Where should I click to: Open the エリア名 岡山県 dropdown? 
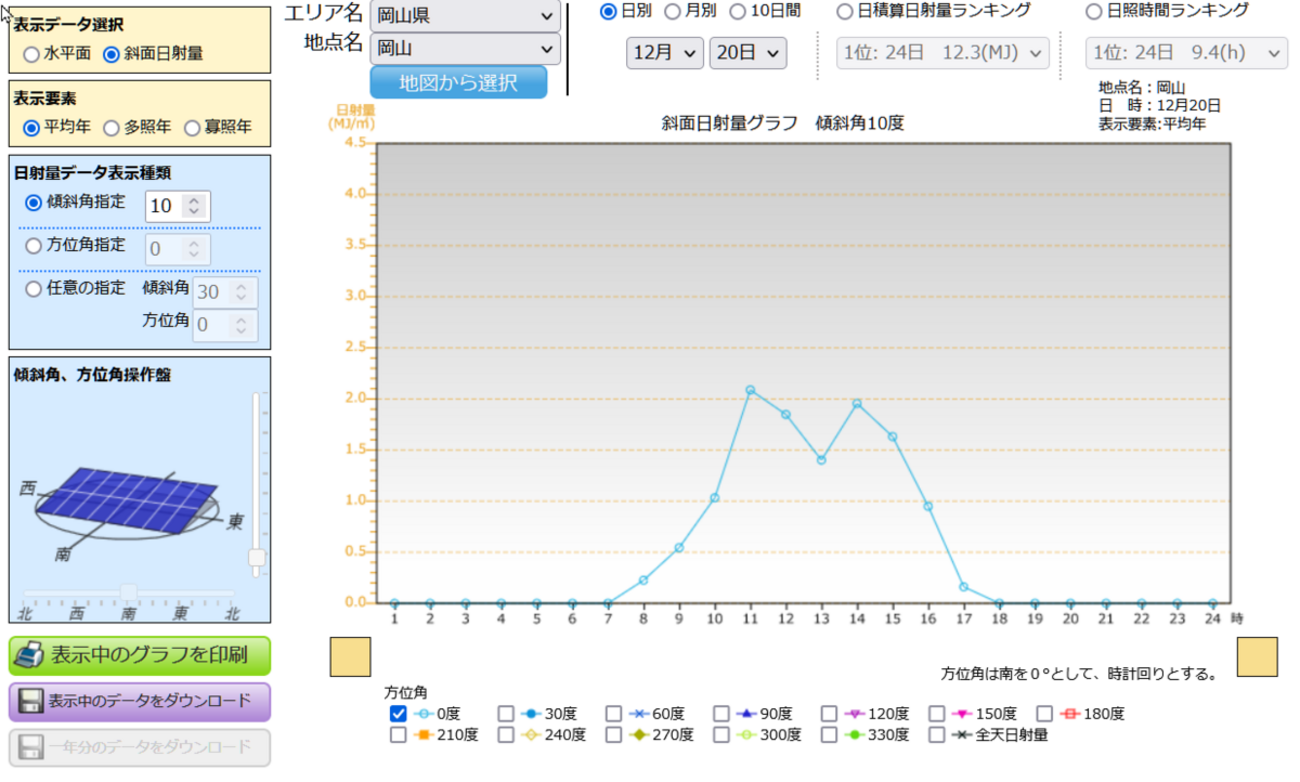tap(465, 16)
